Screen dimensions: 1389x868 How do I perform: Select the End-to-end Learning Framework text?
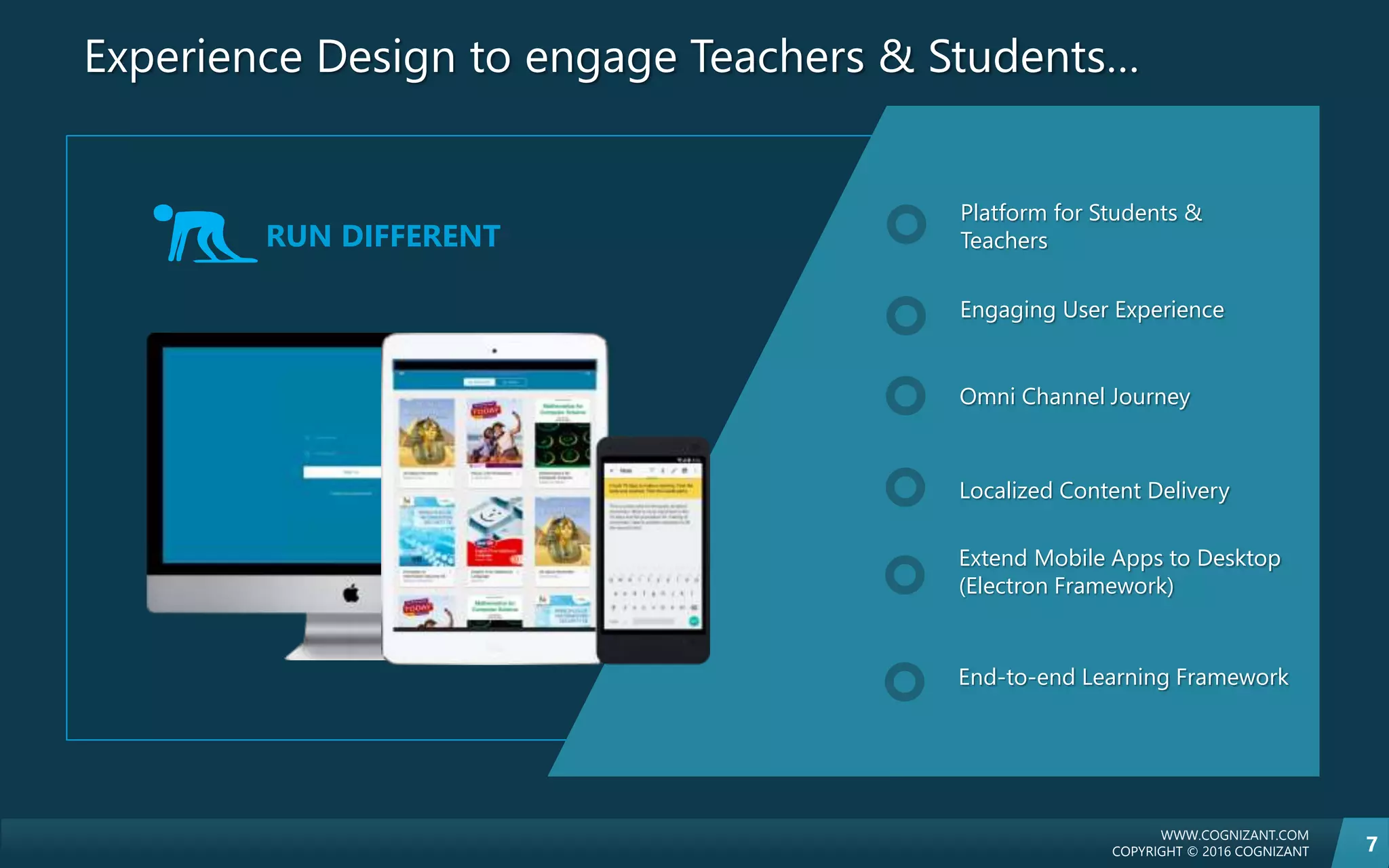(x=1123, y=677)
